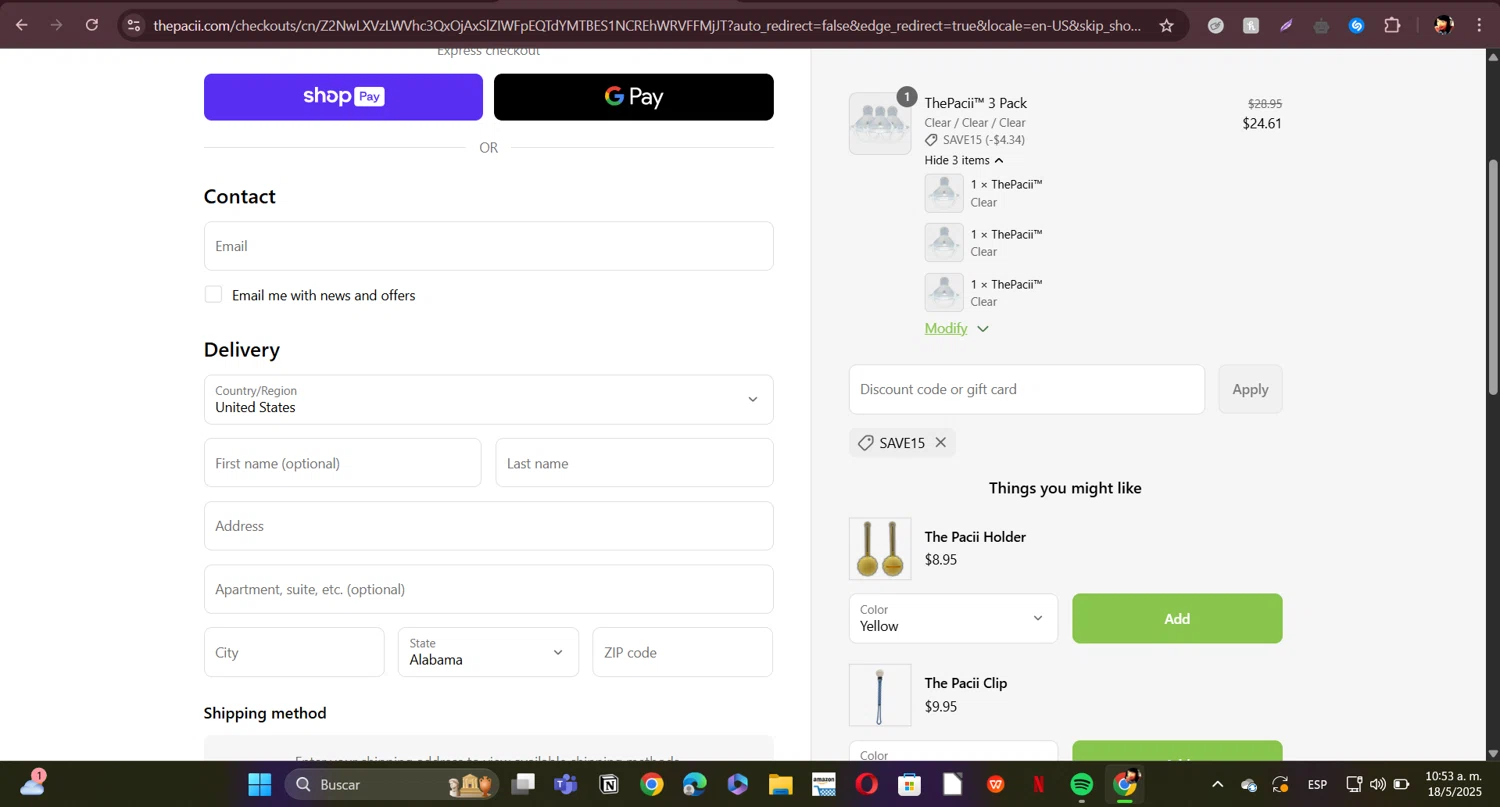The width and height of the screenshot is (1500, 807).
Task: Open the Amazon taskbar shortcut
Action: [x=823, y=785]
